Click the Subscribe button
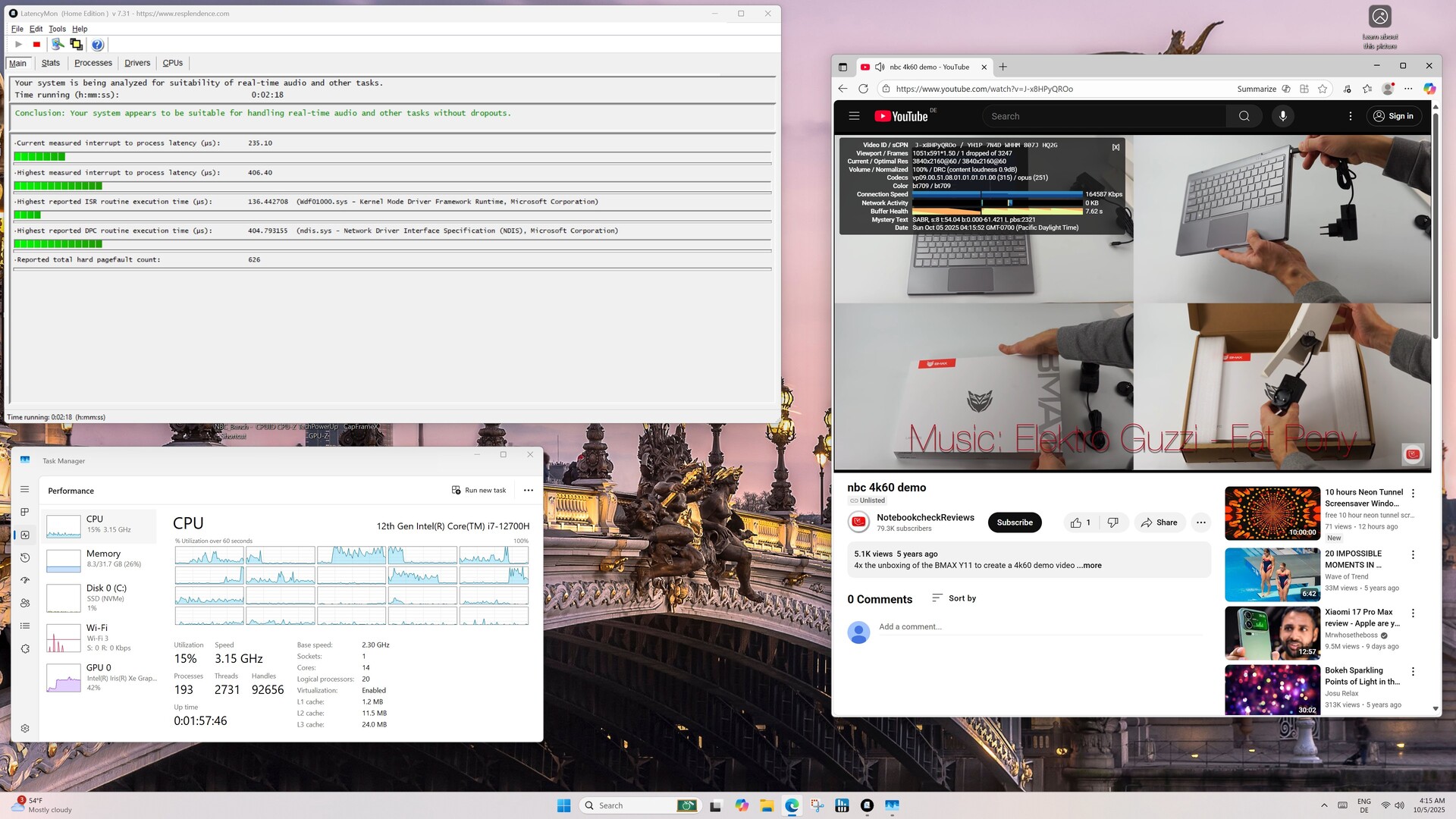1456x819 pixels. 1014,522
